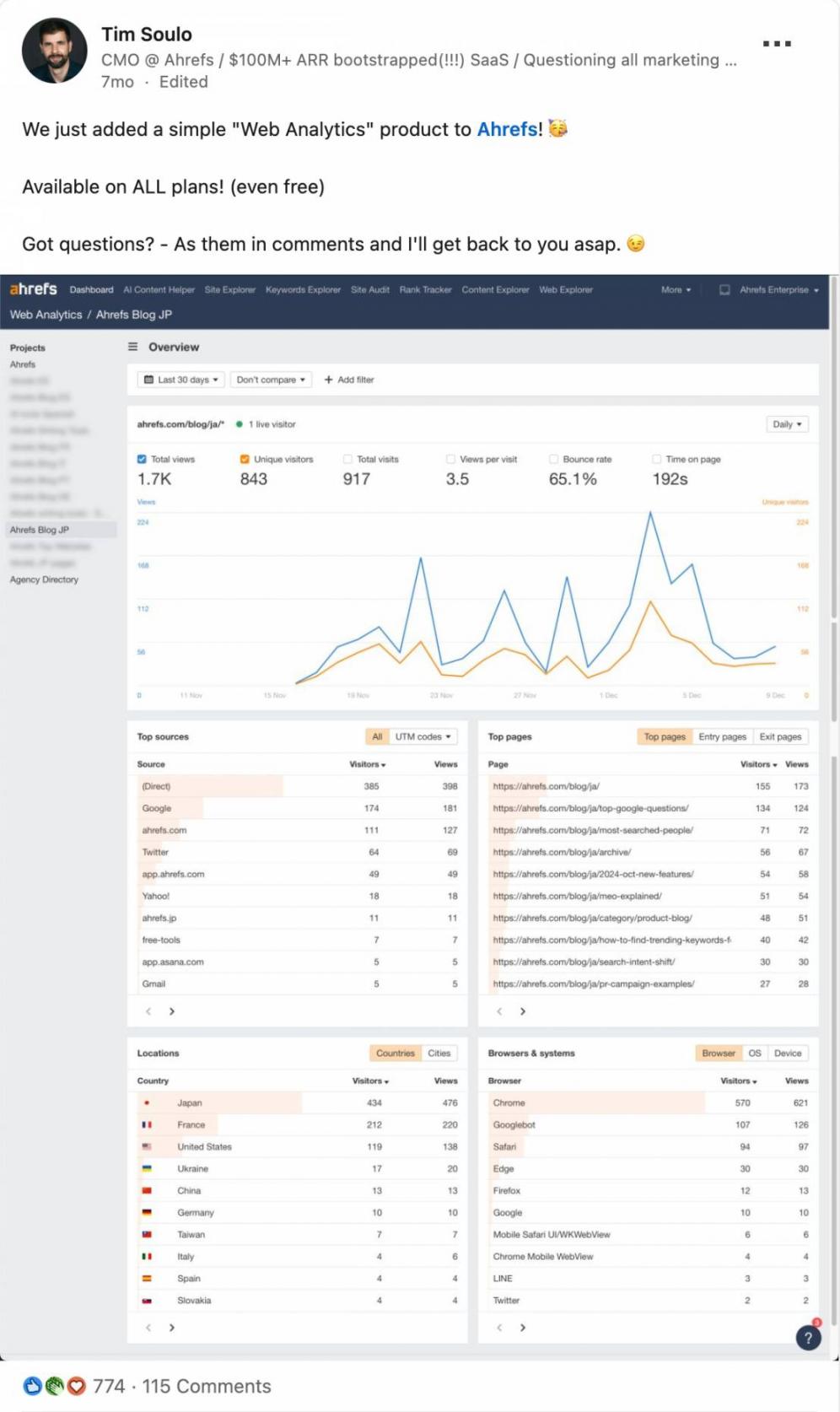
Task: Click Tim Soulo's profile photo
Action: tap(55, 51)
